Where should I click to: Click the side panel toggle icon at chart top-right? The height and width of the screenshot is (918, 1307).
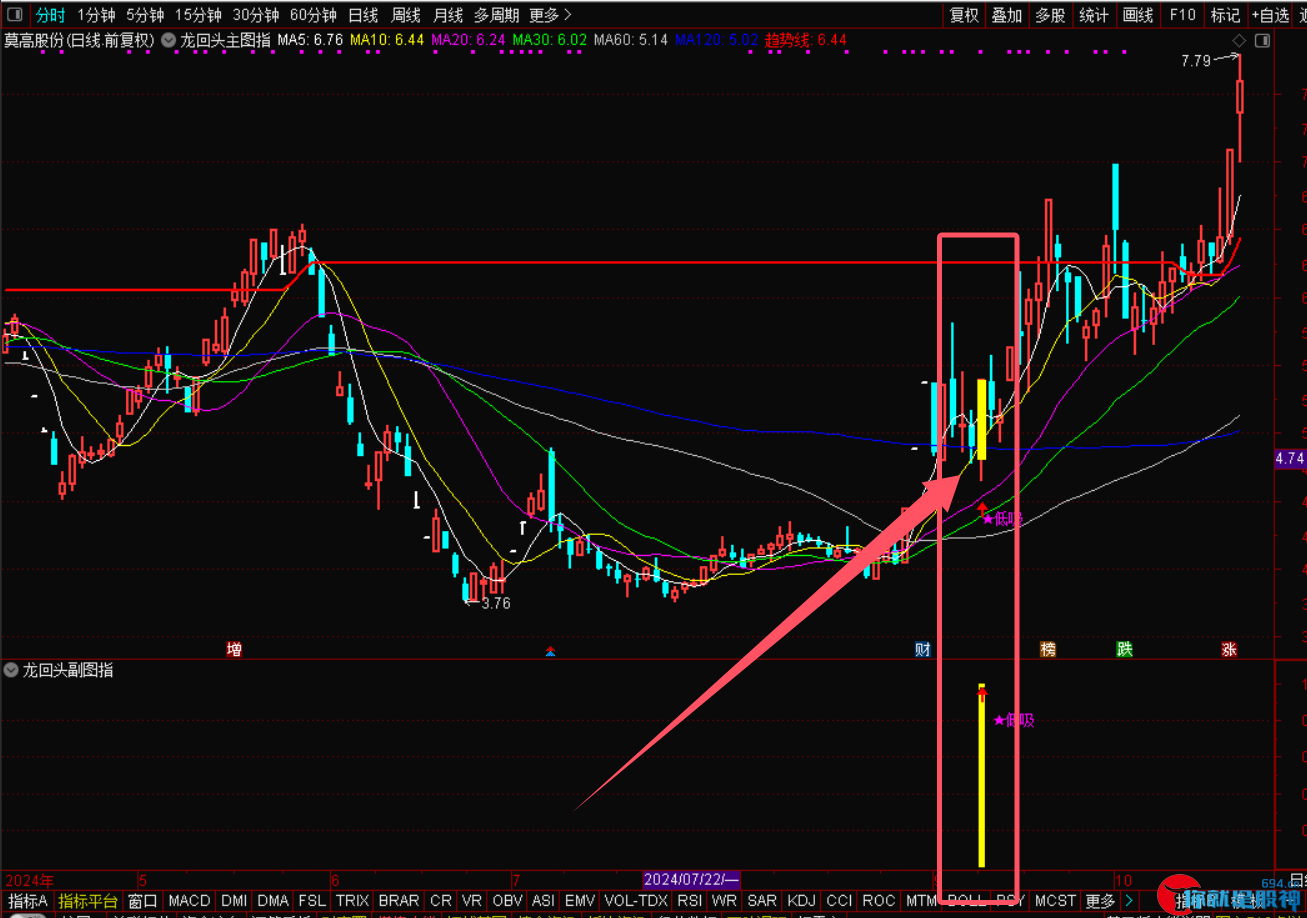[1260, 40]
